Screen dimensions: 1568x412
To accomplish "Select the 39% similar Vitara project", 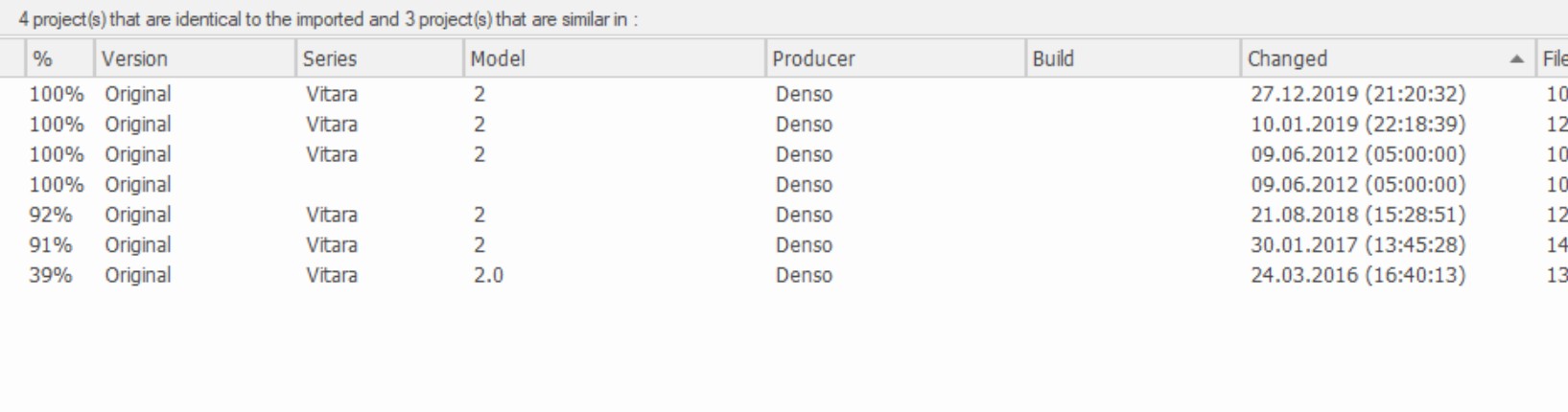I will [332, 276].
